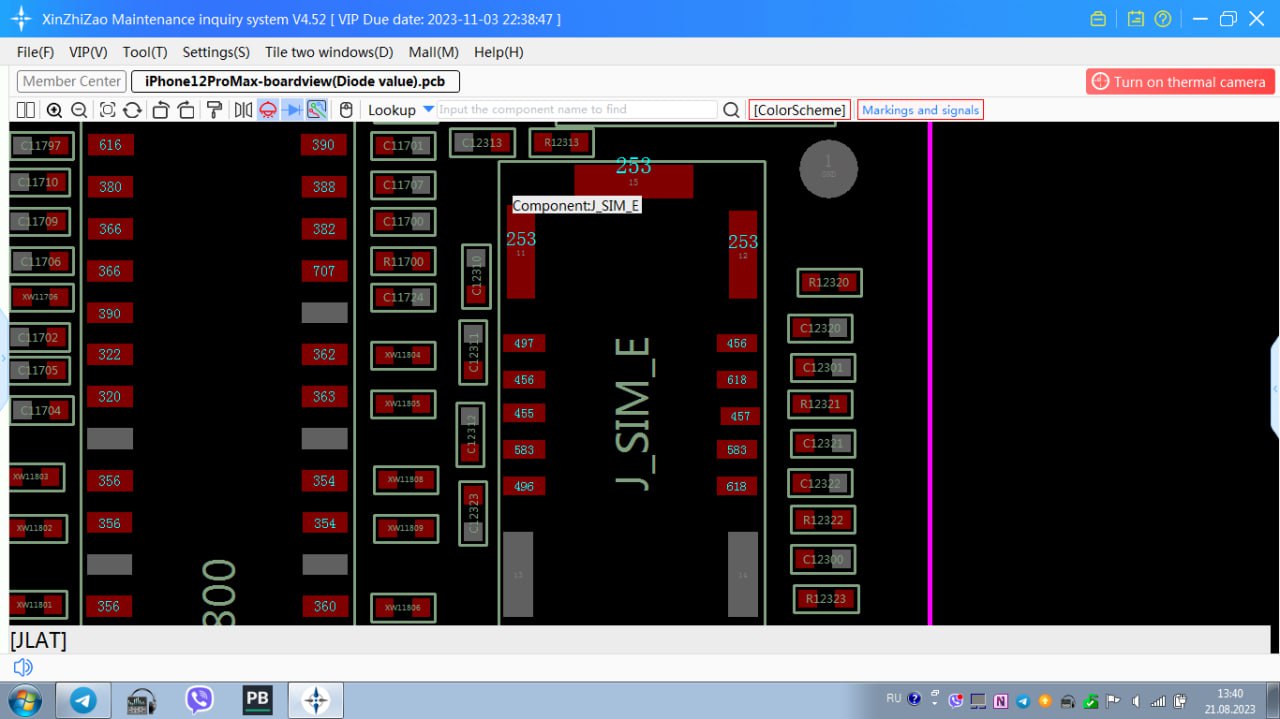Click the help question icon in title bar

1163,19
